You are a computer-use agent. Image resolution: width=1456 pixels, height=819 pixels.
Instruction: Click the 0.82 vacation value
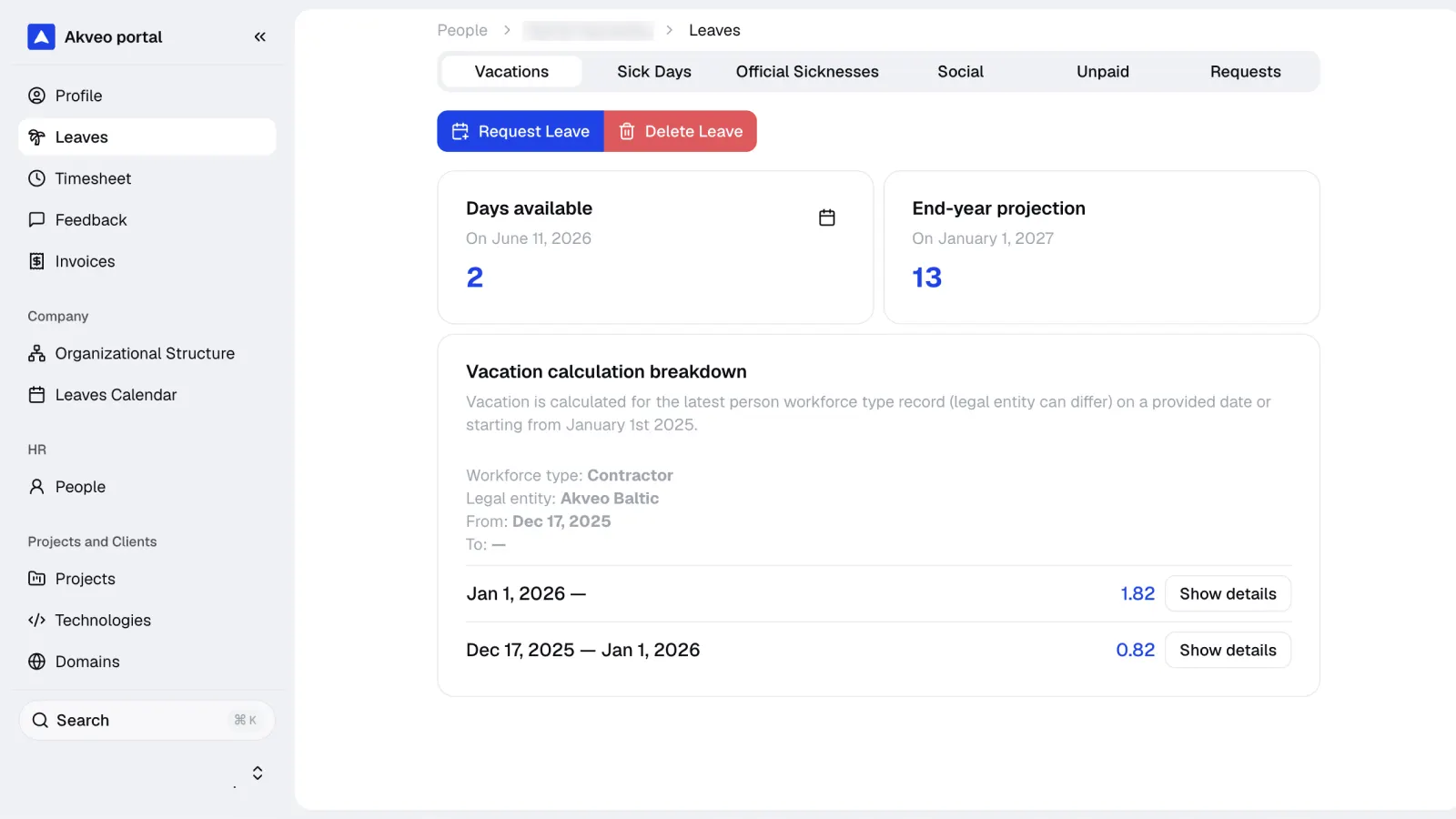click(1135, 651)
